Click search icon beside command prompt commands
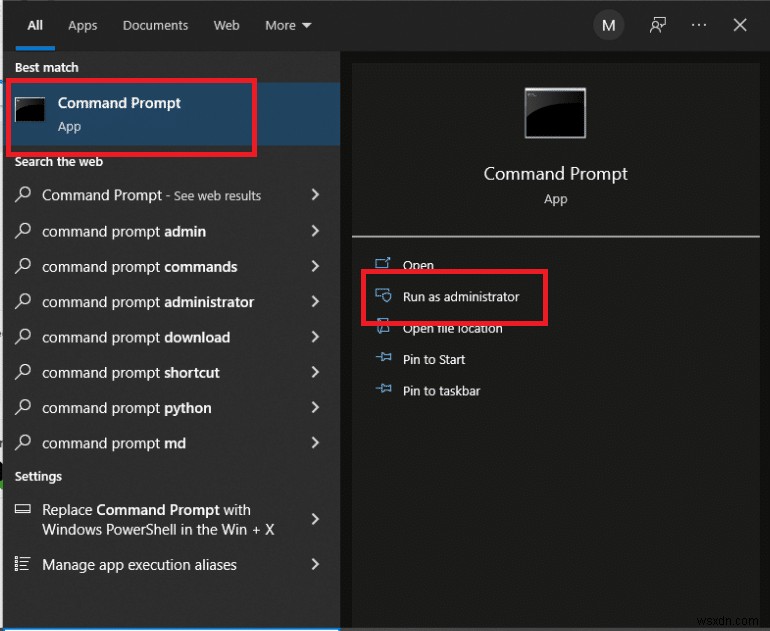The image size is (770, 631). point(23,266)
